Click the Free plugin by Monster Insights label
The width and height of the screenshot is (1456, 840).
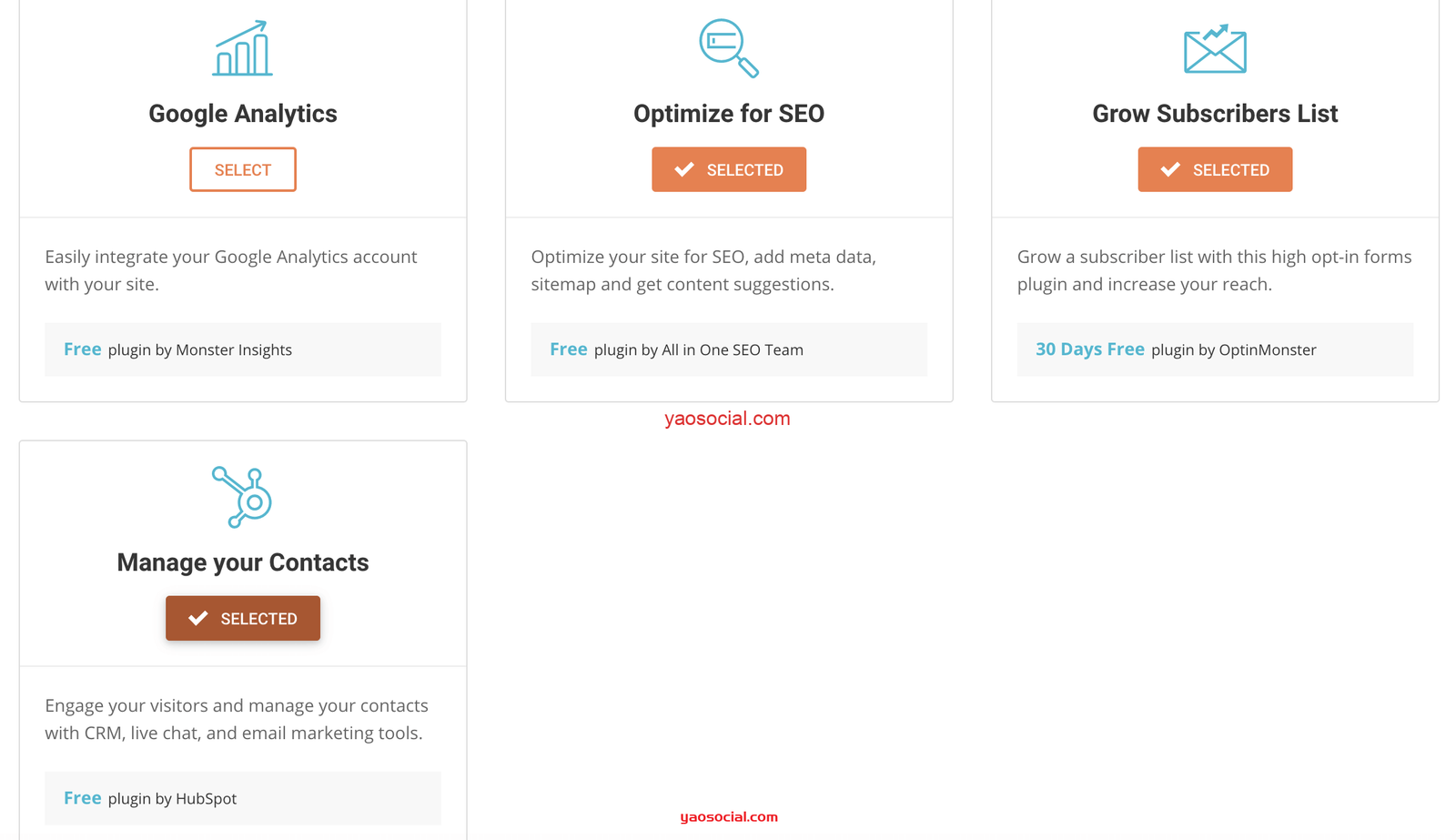(x=178, y=349)
